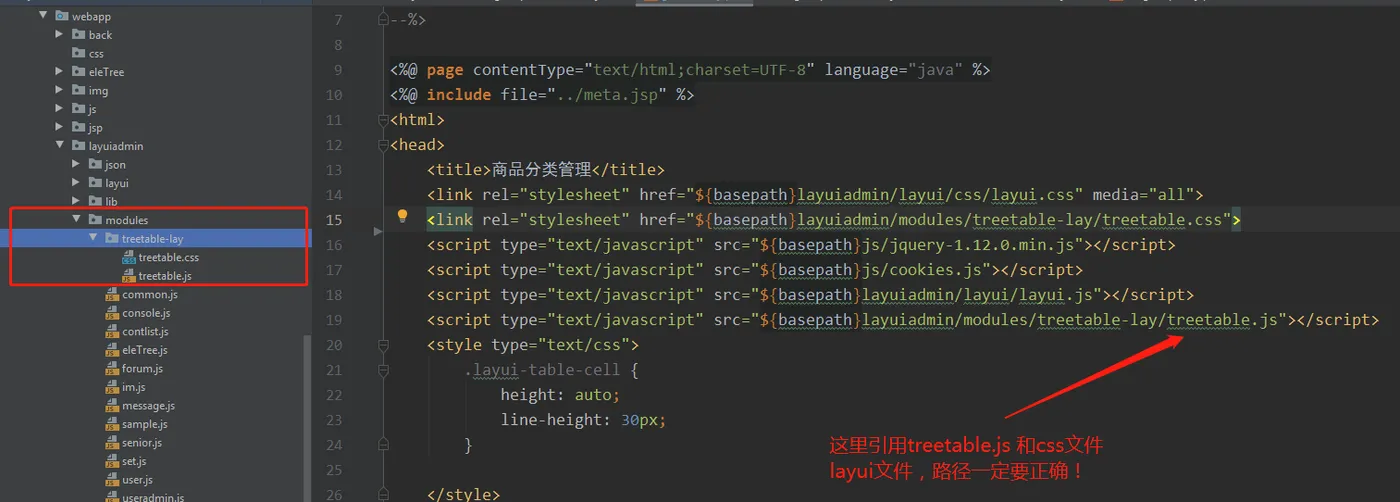The height and width of the screenshot is (502, 1400).
Task: Click the senior.js file icon
Action: click(x=112, y=442)
